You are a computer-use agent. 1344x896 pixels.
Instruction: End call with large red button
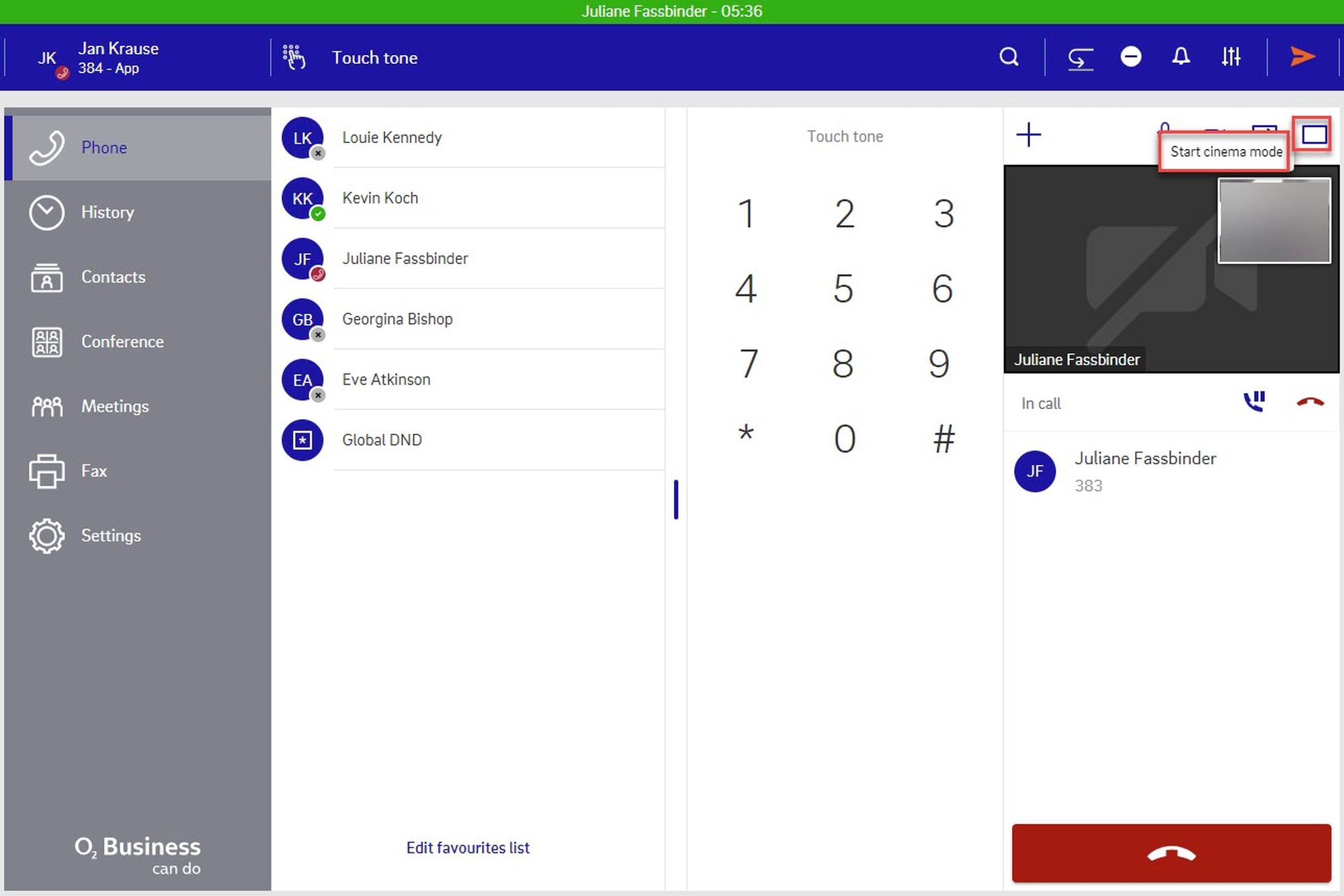tap(1171, 853)
